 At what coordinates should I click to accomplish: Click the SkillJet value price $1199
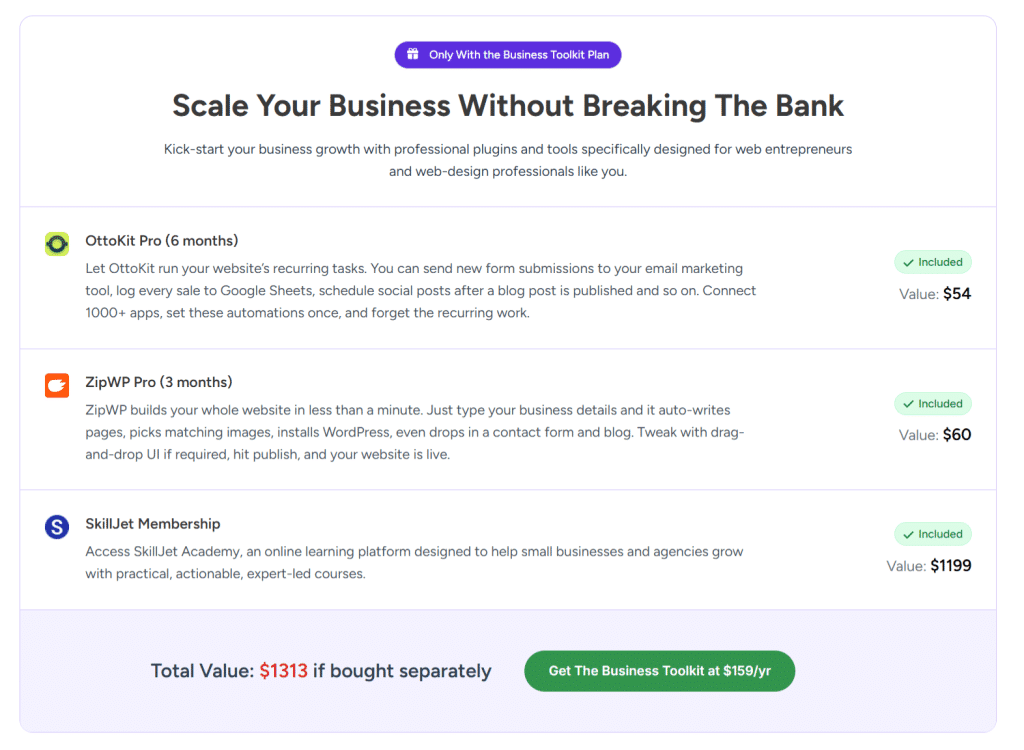pos(950,566)
